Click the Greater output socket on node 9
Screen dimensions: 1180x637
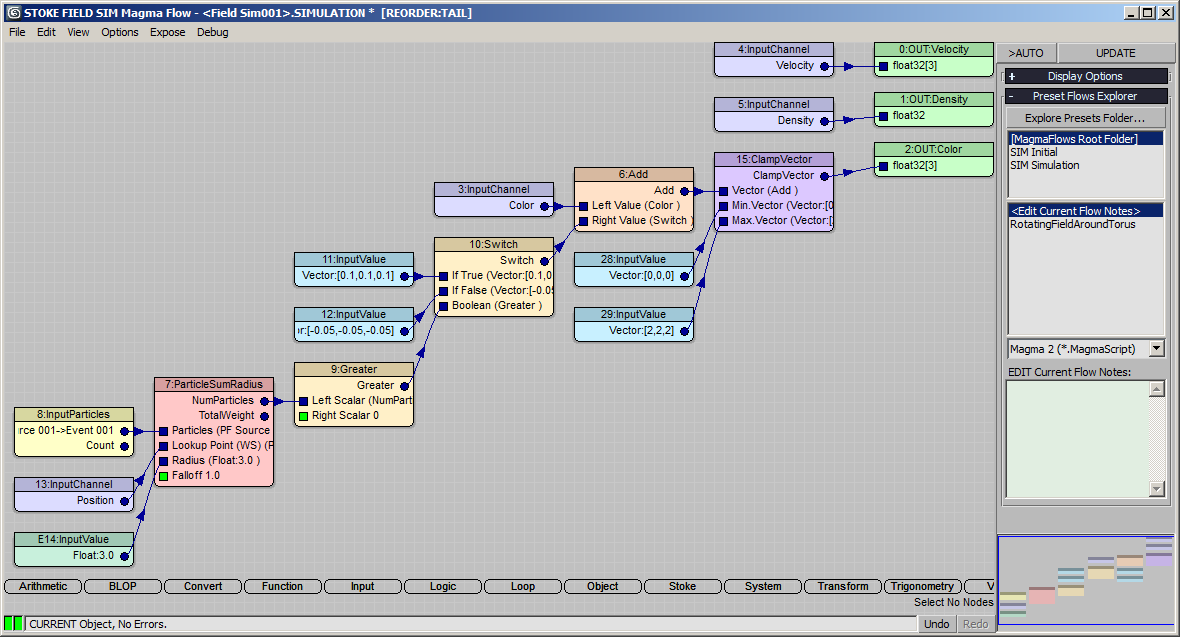pyautogui.click(x=405, y=386)
